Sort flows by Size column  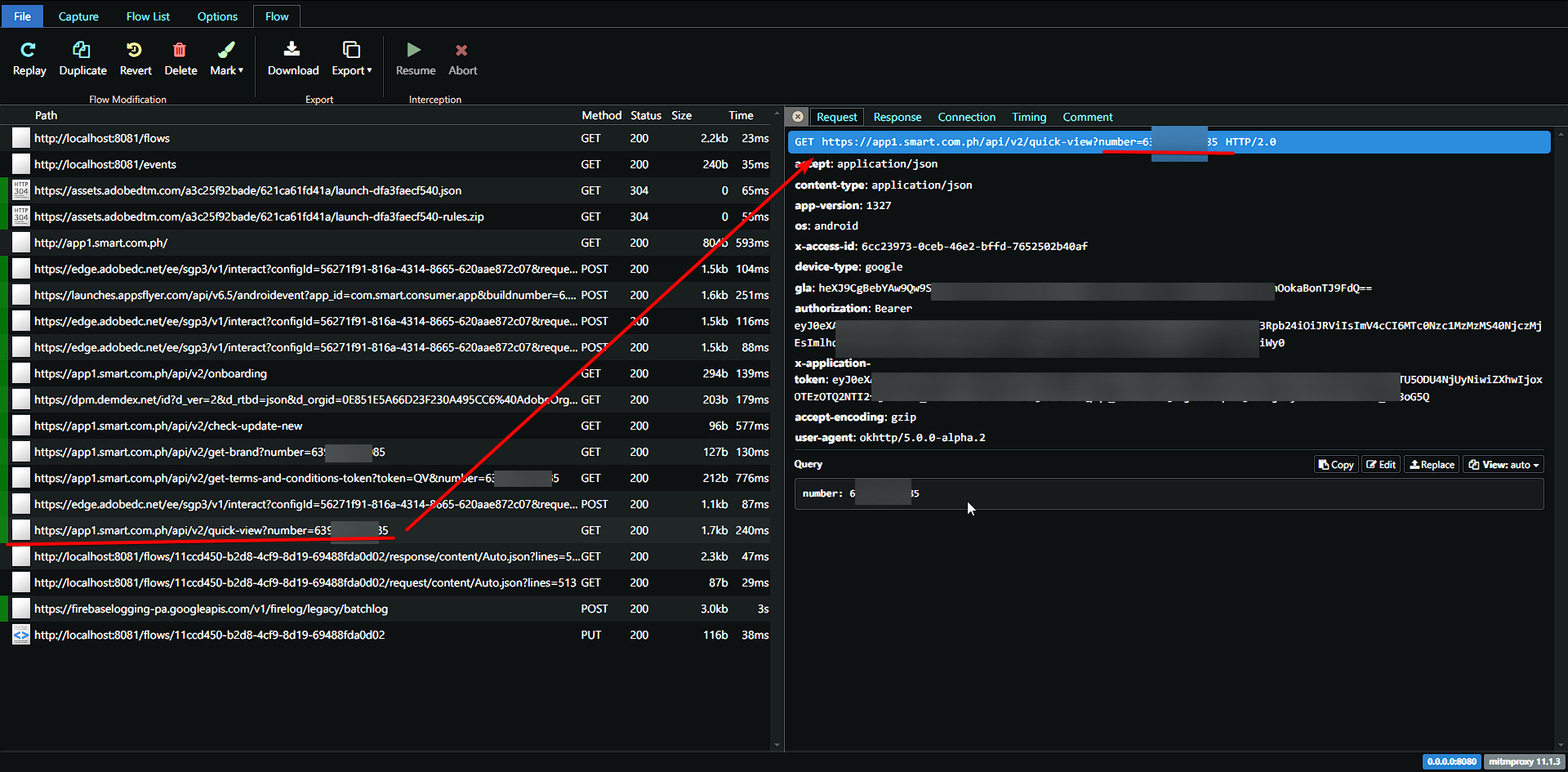[681, 115]
